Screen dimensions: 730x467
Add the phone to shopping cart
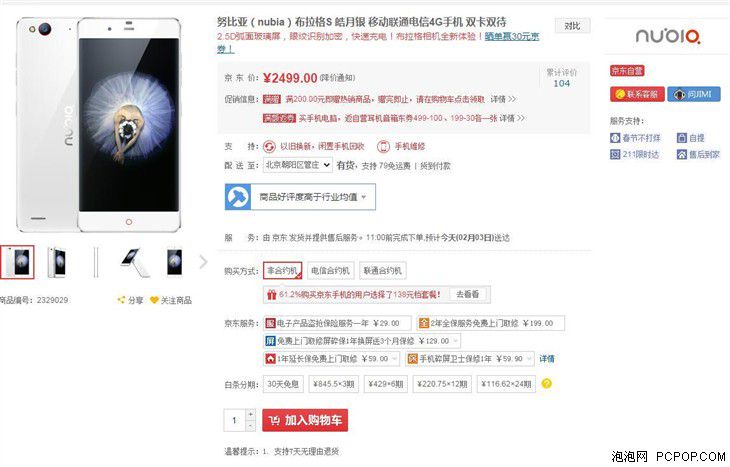click(x=305, y=420)
